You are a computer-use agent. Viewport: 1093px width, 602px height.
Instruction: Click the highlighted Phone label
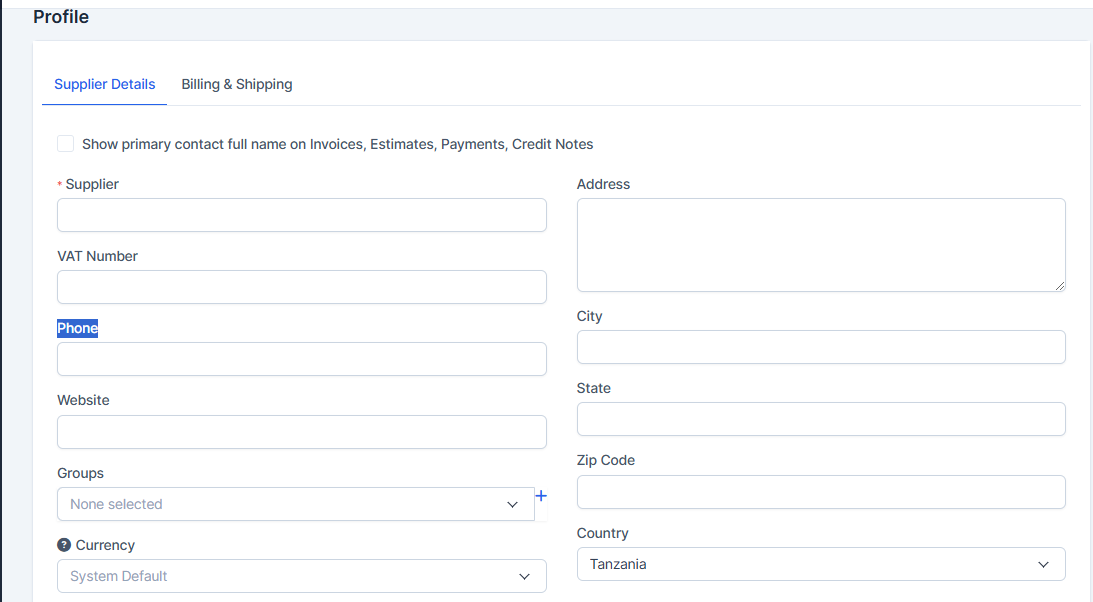77,328
